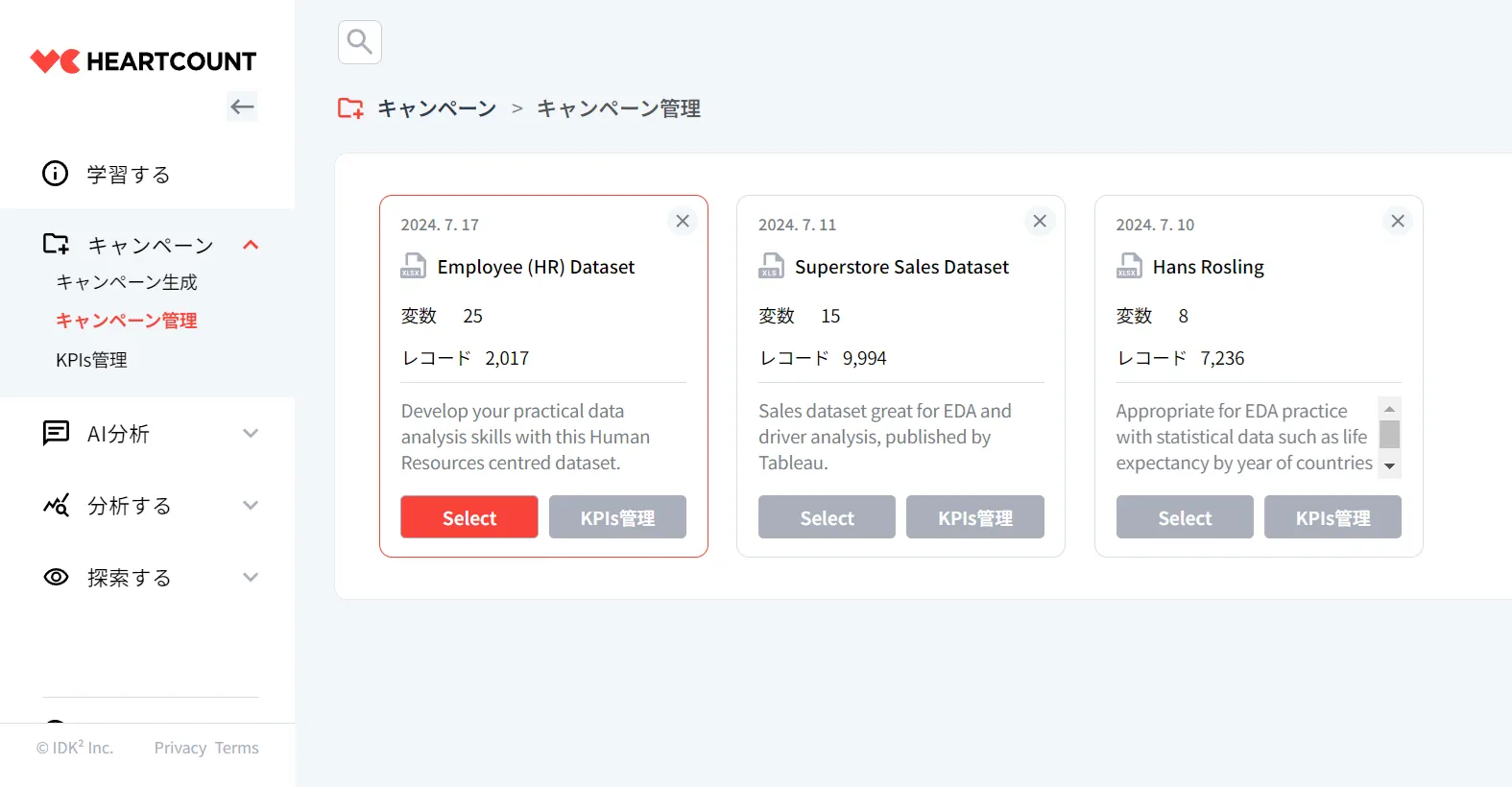This screenshot has width=1512, height=787.
Task: Expand the 分析する section chevron
Action: 251,506
